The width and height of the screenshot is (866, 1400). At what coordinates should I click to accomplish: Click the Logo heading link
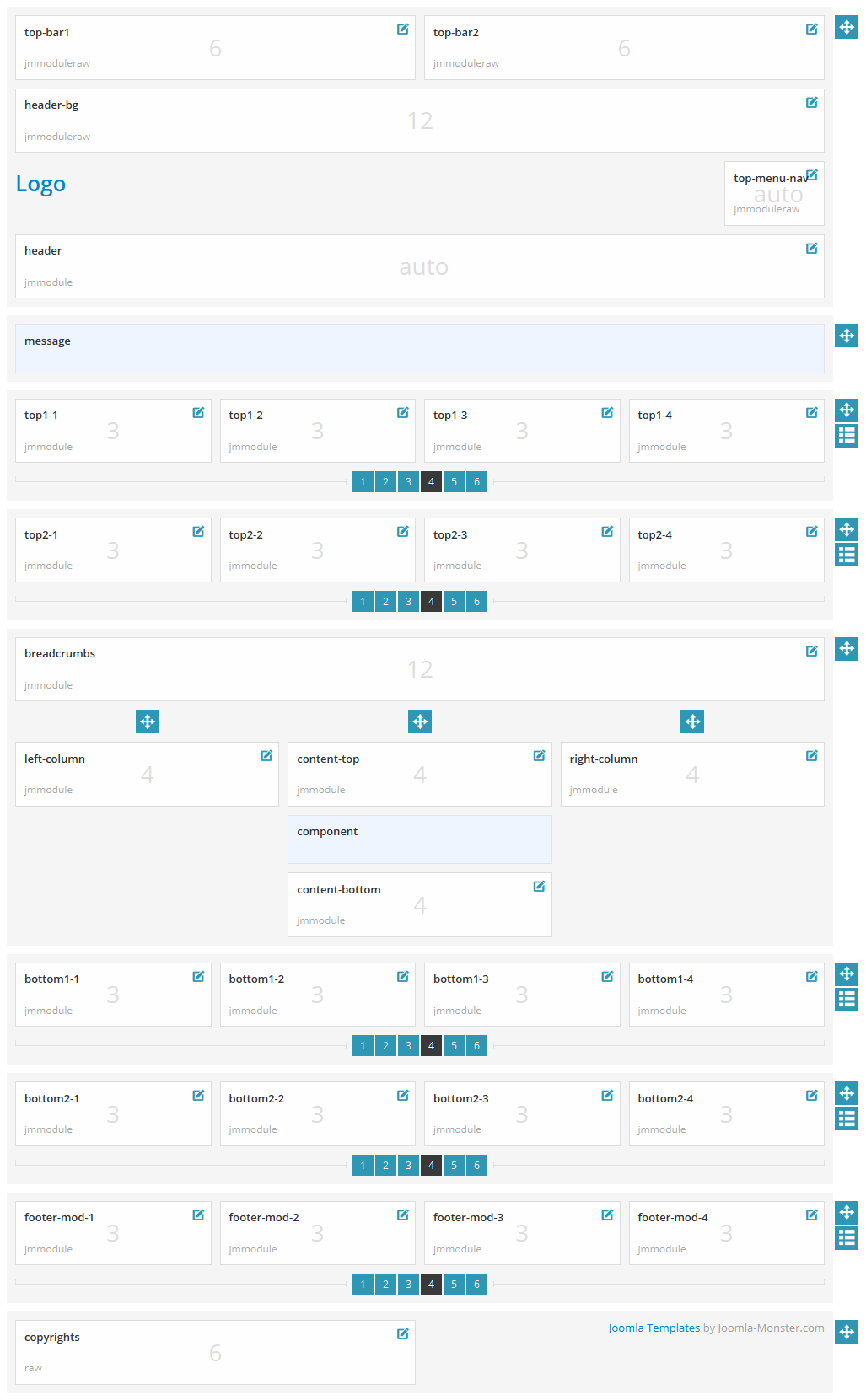point(40,184)
